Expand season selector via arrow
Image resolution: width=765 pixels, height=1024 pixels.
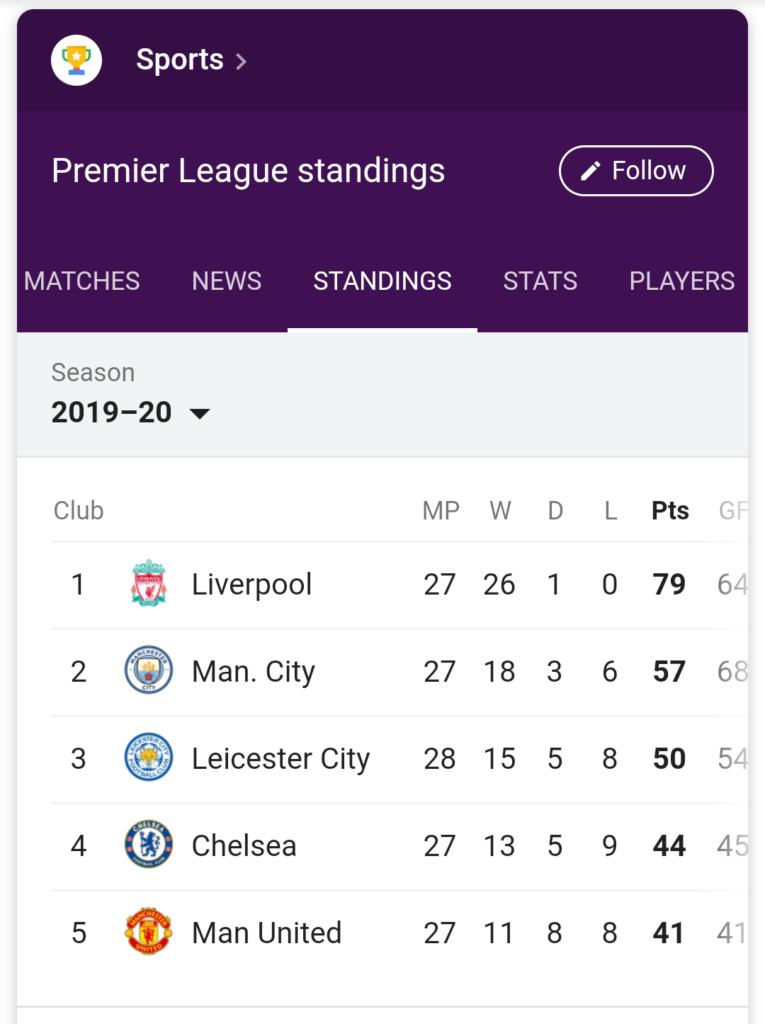[x=199, y=413]
